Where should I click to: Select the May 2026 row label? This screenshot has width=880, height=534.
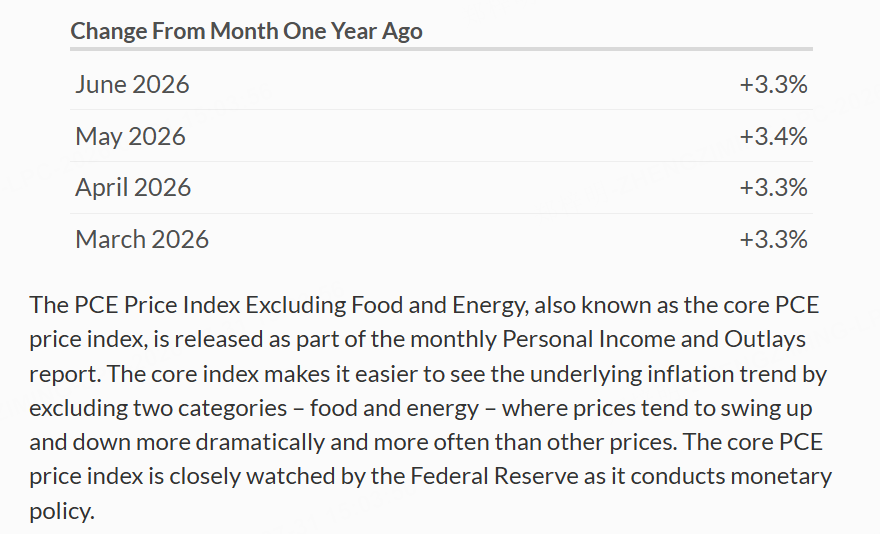tap(130, 136)
